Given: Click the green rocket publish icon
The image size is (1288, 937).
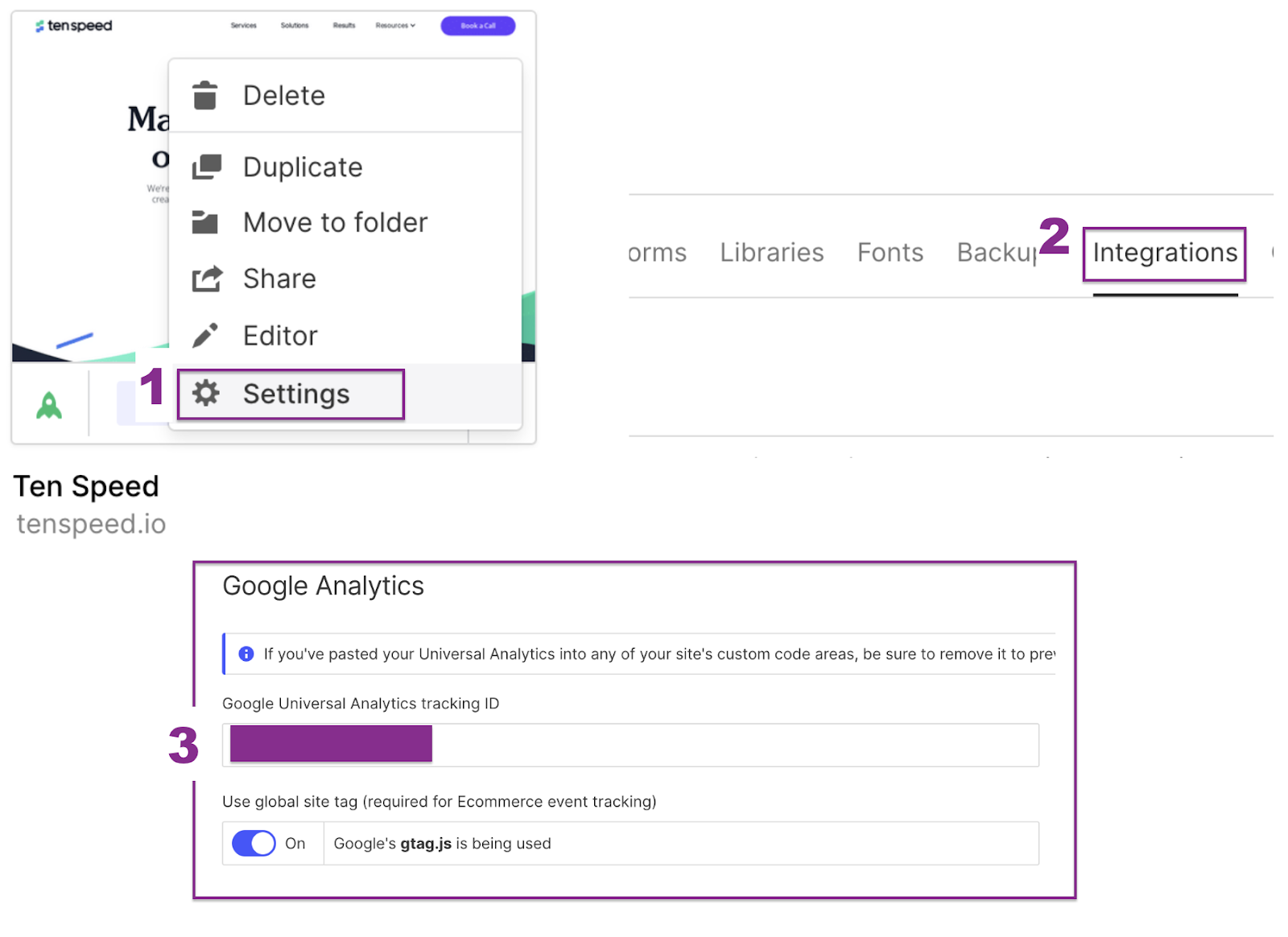Looking at the screenshot, I should coord(49,405).
